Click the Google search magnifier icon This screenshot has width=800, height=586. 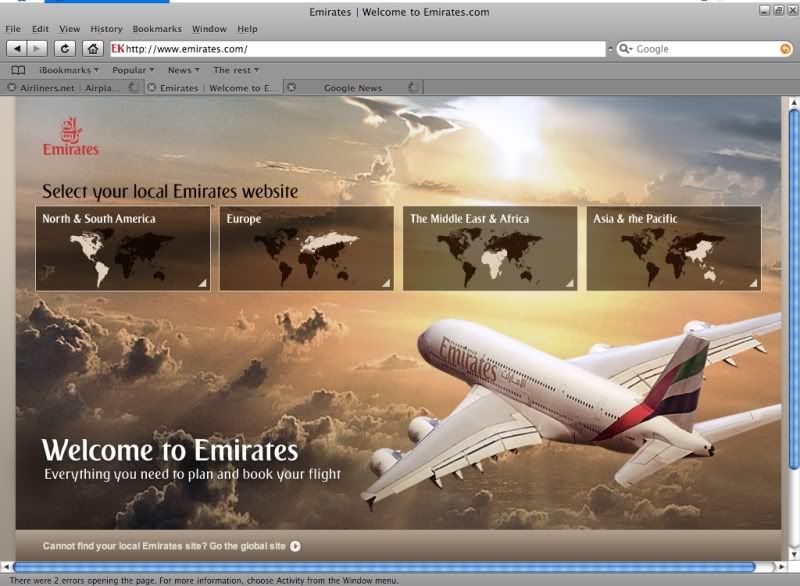pos(625,49)
